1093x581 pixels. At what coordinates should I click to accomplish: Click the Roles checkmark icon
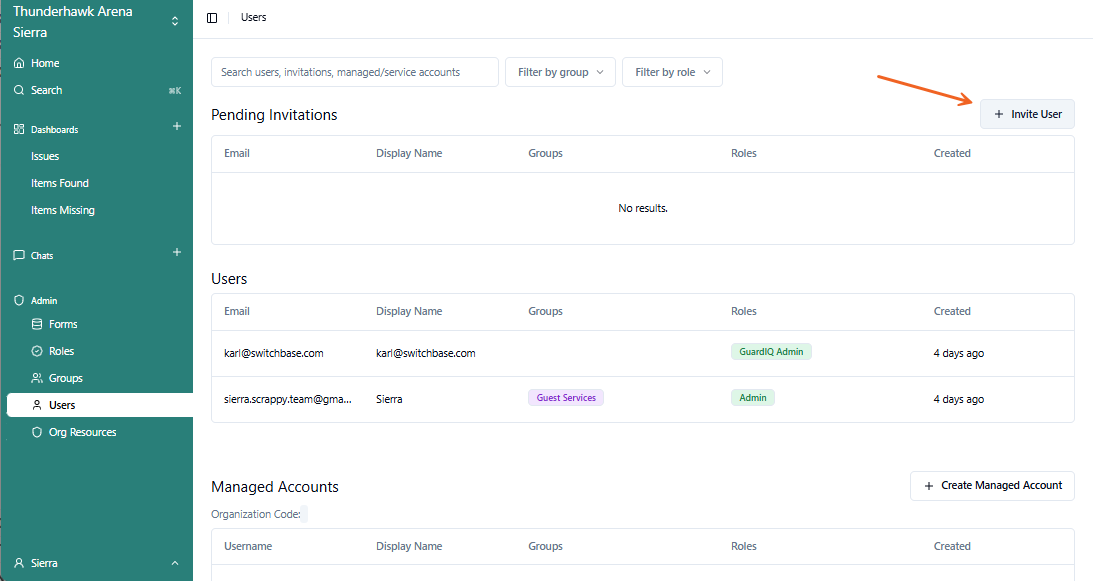[x=37, y=351]
